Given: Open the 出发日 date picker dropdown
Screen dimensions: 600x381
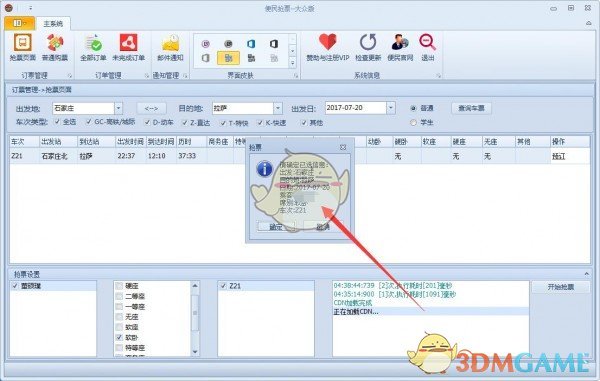Looking at the screenshot, I should [391, 108].
